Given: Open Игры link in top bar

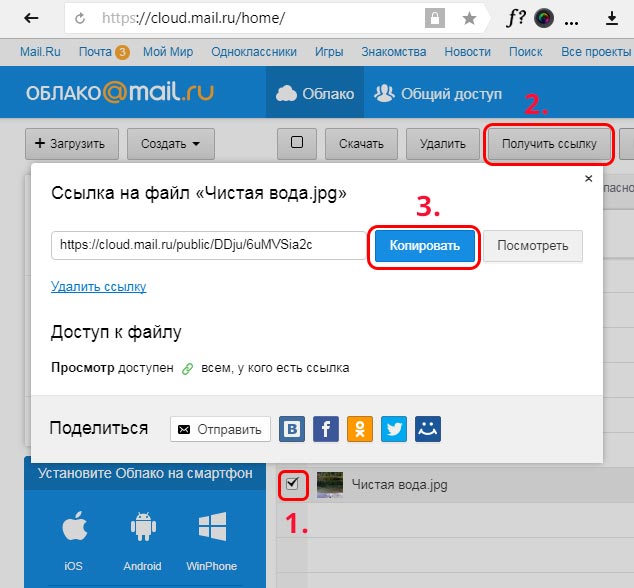Looking at the screenshot, I should (329, 52).
